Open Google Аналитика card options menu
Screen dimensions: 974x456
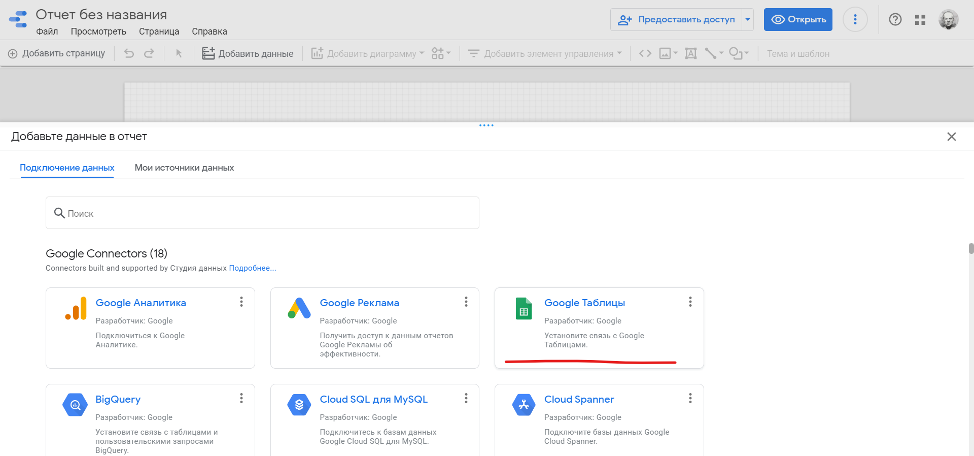(x=241, y=302)
